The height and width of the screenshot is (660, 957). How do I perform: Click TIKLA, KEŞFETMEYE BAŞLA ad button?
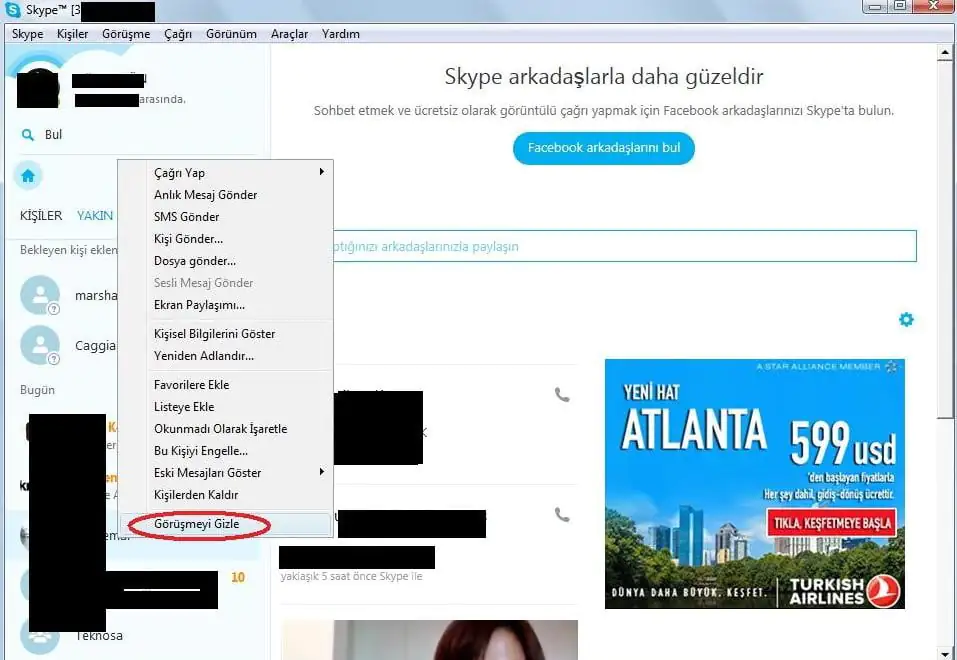coord(832,523)
